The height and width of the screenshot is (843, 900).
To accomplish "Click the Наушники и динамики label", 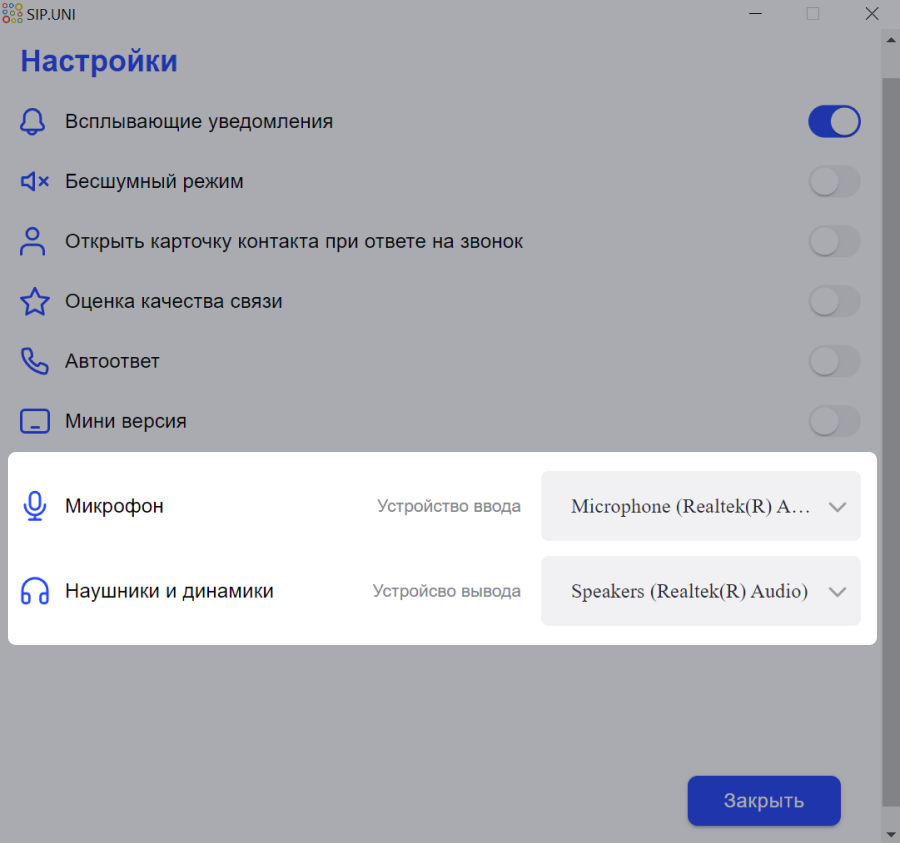I will click(x=169, y=591).
